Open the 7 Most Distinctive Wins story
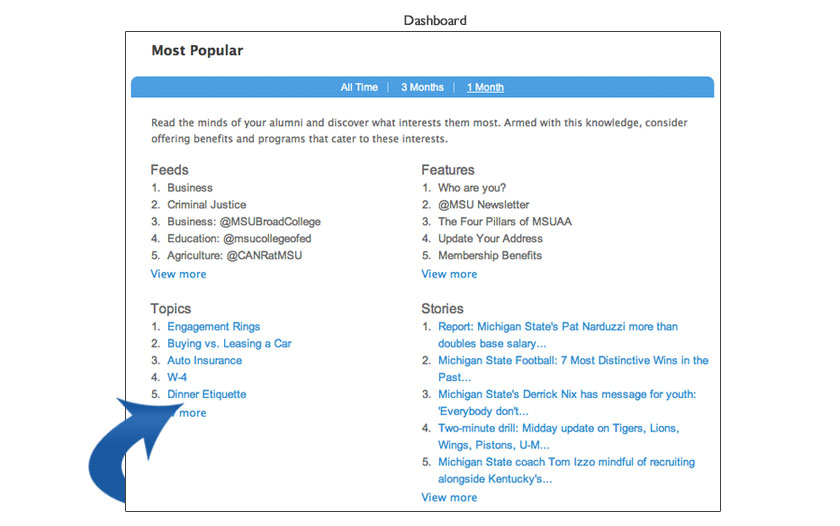This screenshot has width=840, height=526. [x=573, y=369]
